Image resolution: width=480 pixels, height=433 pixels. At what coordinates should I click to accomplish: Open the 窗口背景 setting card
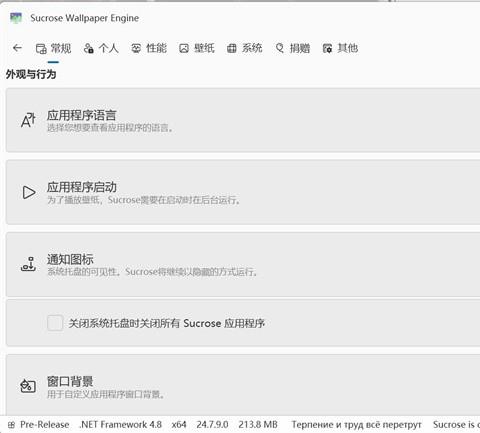pyautogui.click(x=243, y=386)
